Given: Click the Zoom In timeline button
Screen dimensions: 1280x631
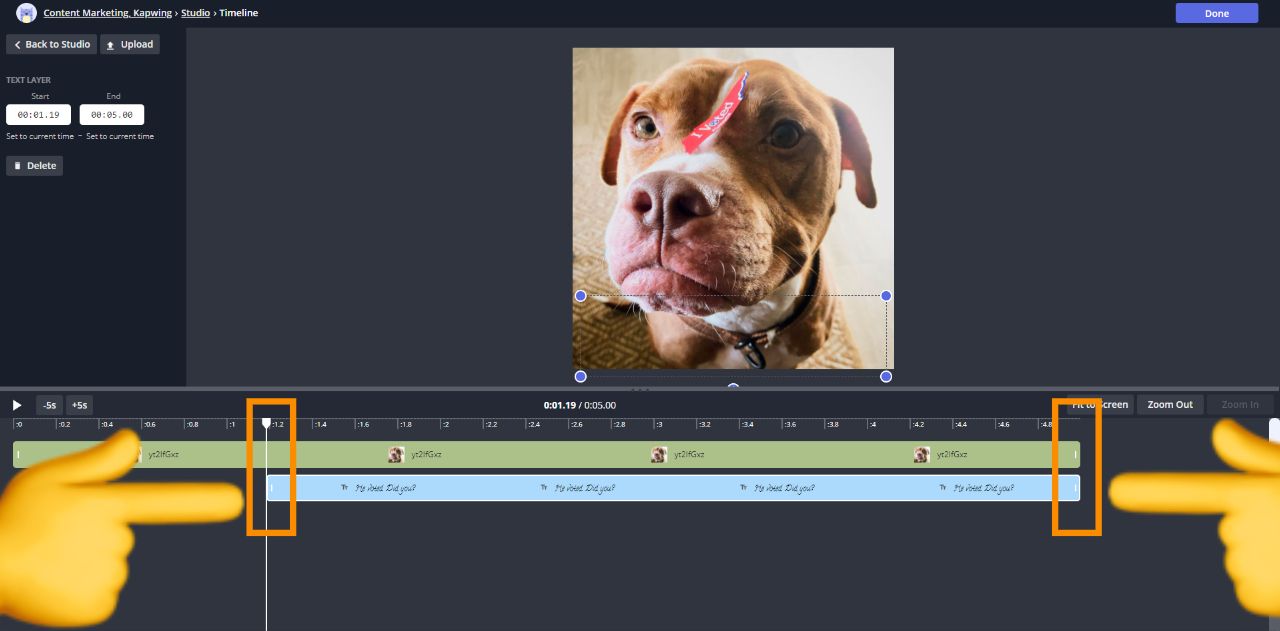Looking at the screenshot, I should 1240,405.
